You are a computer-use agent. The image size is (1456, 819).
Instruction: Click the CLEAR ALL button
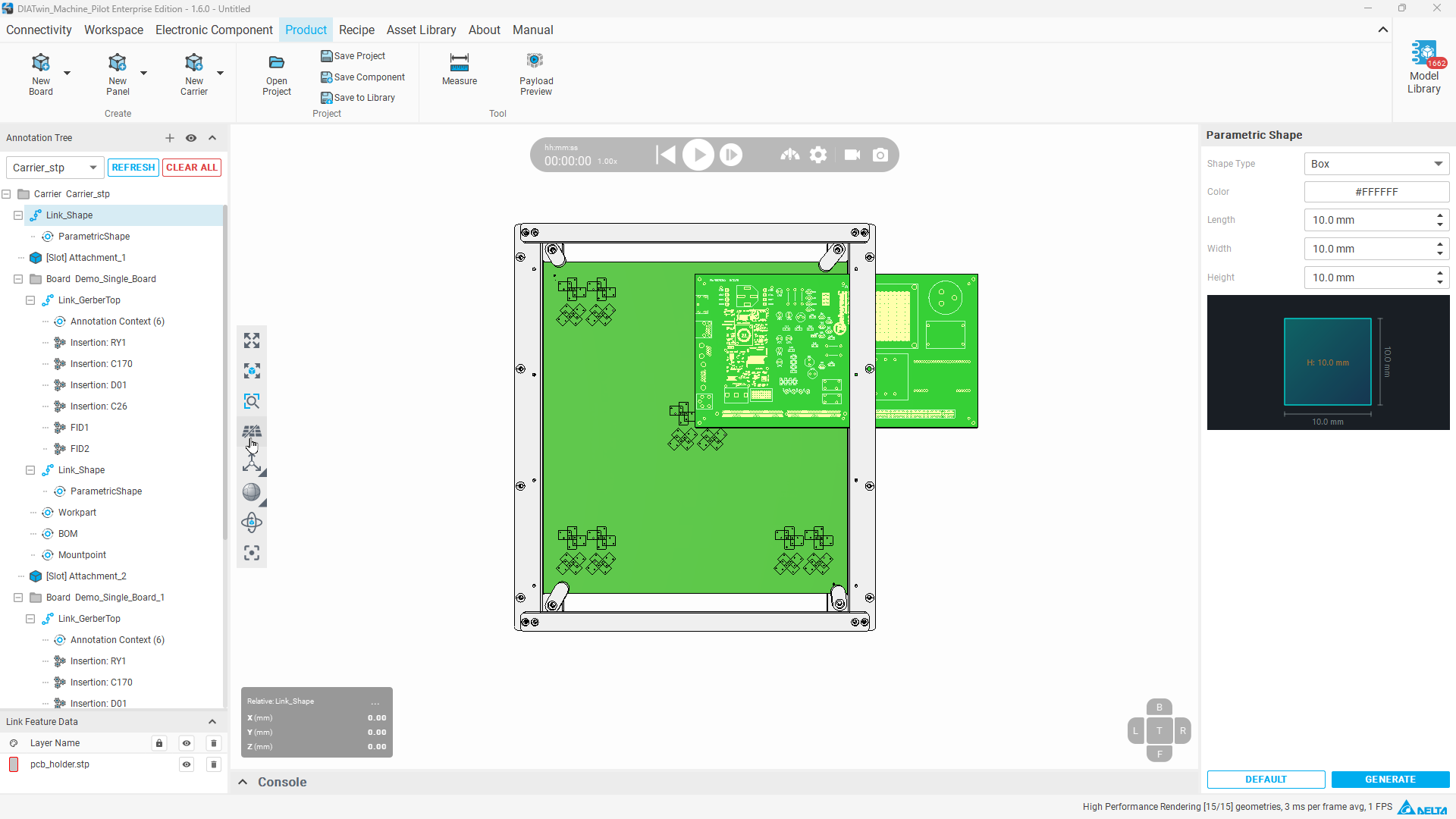[x=192, y=168]
